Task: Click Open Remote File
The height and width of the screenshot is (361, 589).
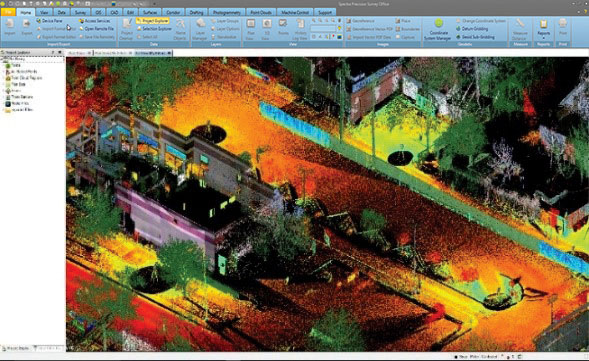Action: pos(97,29)
